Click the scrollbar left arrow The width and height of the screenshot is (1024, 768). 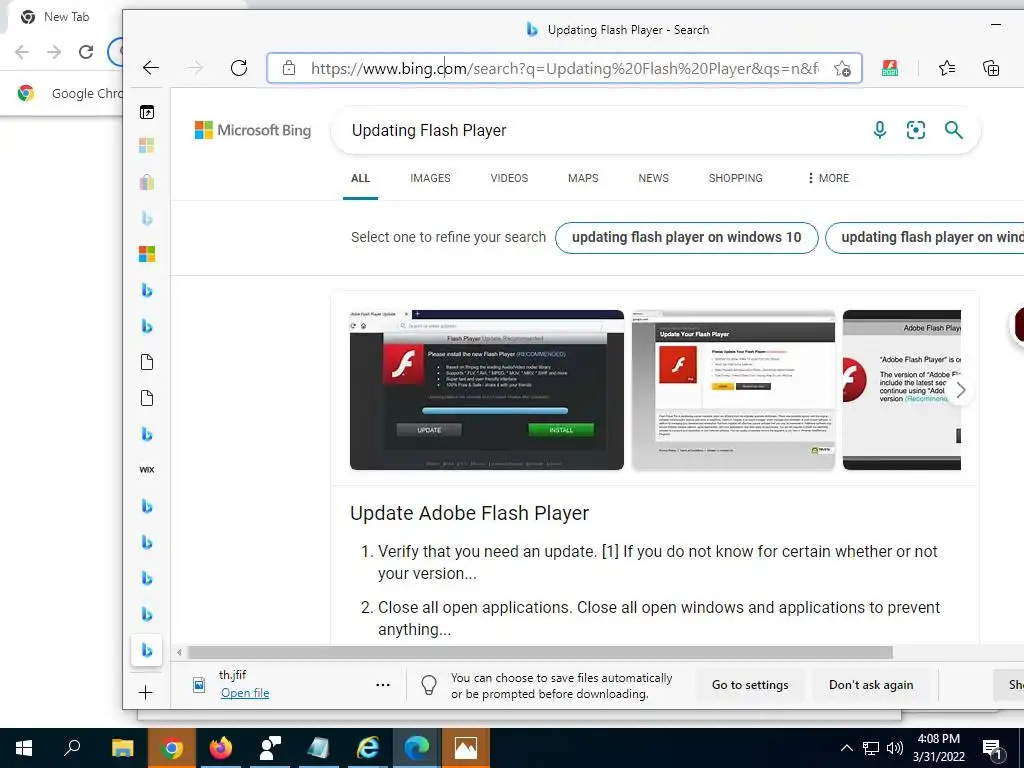click(x=179, y=652)
